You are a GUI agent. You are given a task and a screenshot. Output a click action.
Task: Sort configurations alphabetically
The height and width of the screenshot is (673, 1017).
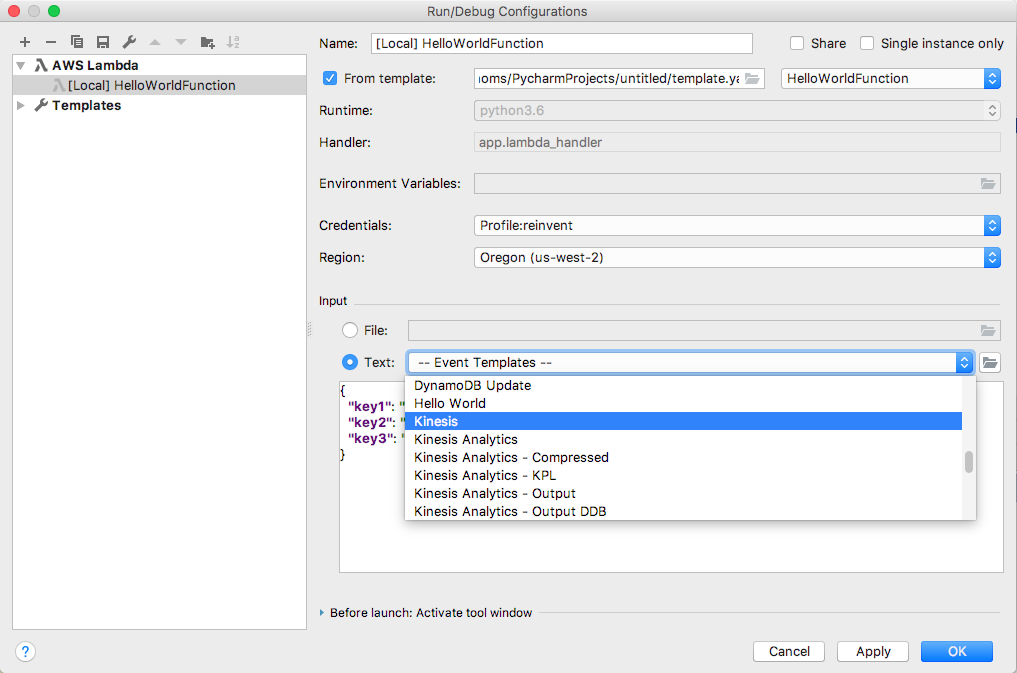(233, 42)
